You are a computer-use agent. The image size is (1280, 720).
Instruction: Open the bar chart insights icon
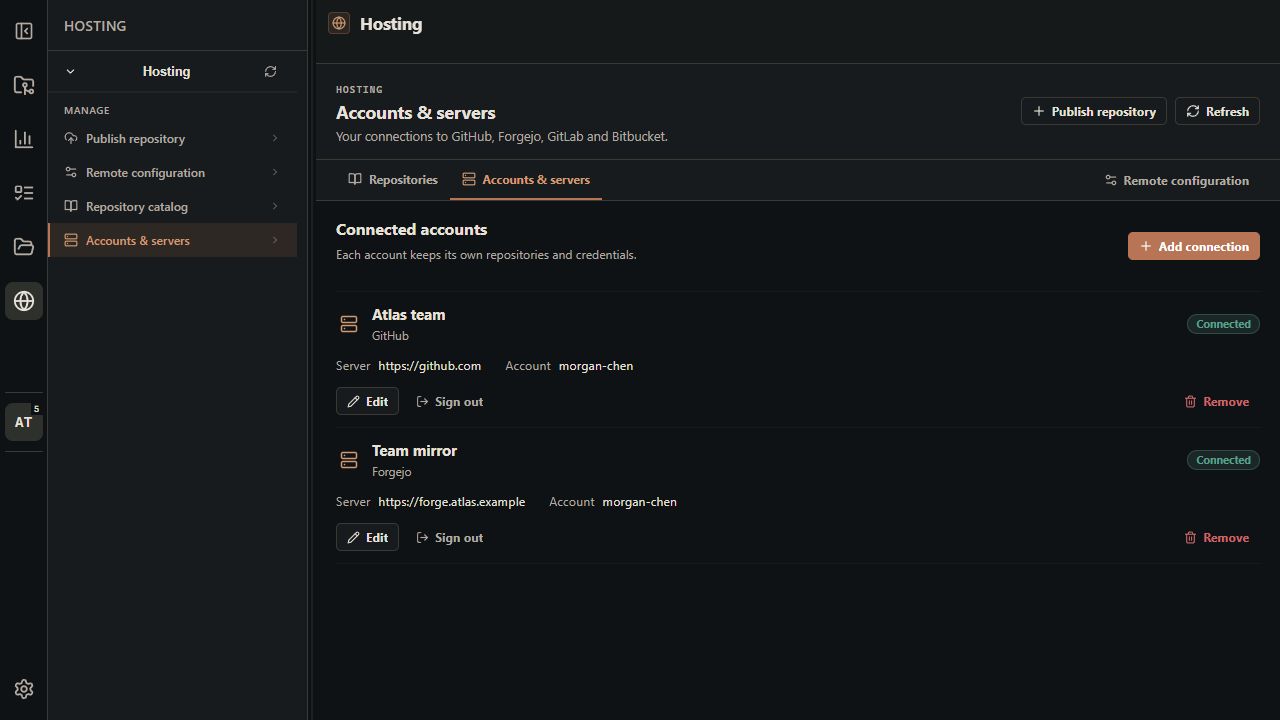tap(24, 139)
